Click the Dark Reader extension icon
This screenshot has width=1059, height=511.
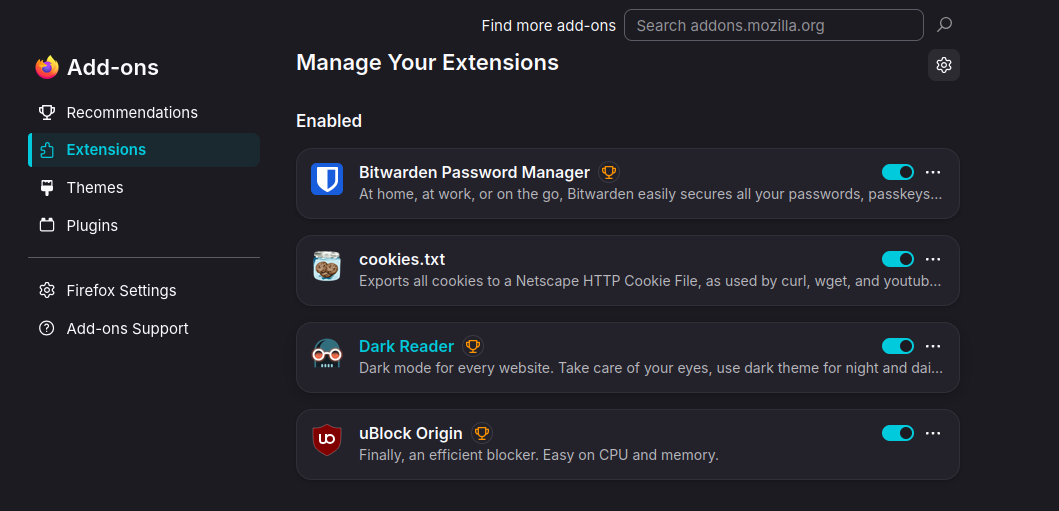click(327, 353)
